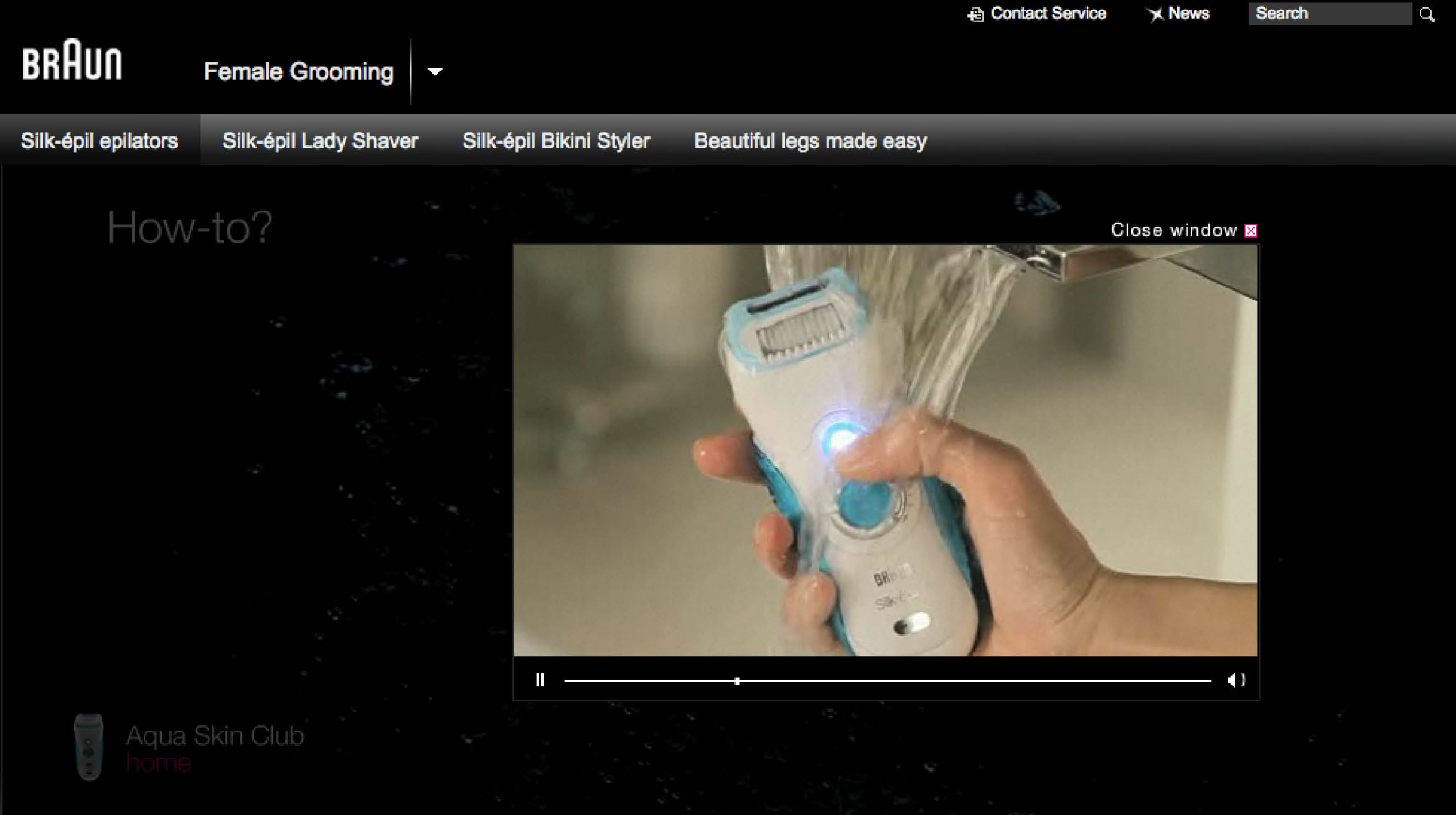Go to Beautiful legs made easy
Screen dimensions: 1456x815
coord(810,141)
